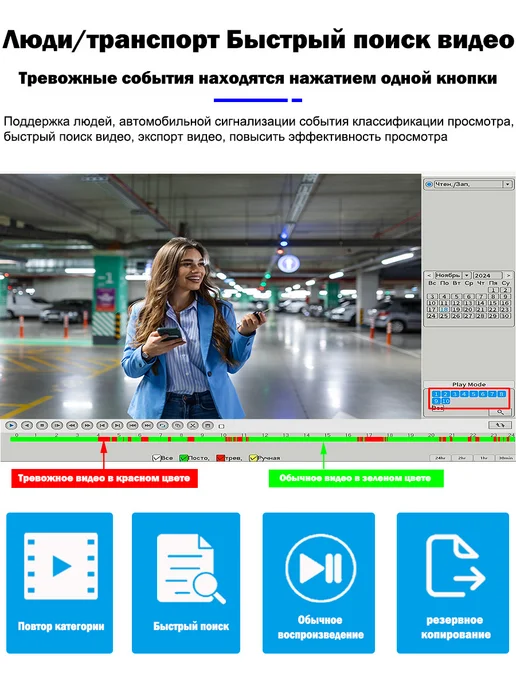Image resolution: width=516 pixels, height=688 pixels.
Task: Set timeline zoom to 30min
Action: 505,458
